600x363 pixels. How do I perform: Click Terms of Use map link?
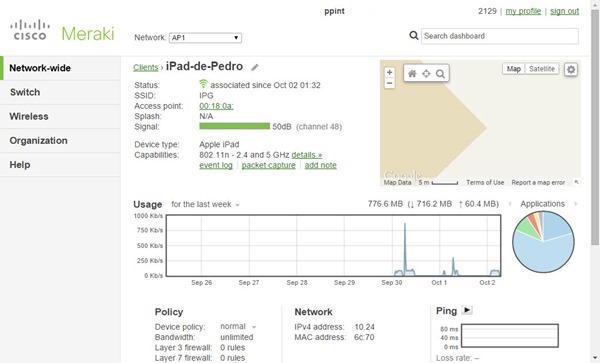pos(485,182)
